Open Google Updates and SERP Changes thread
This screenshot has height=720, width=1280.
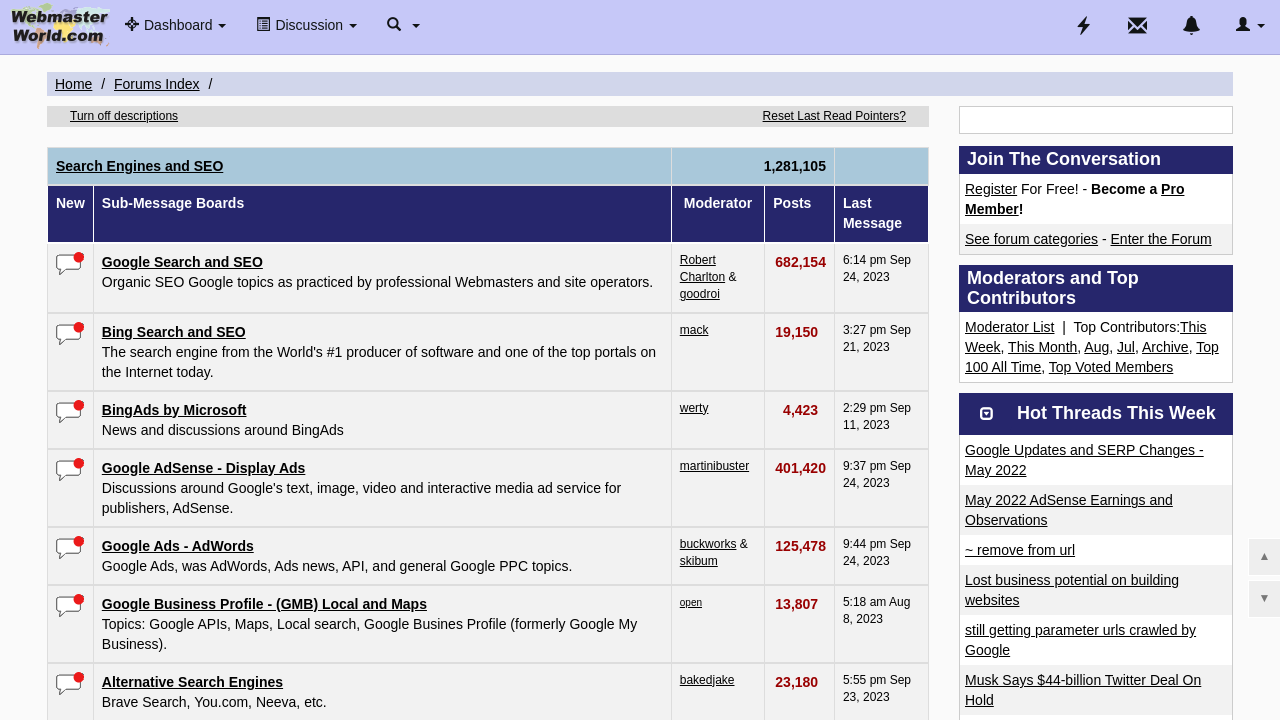1084,460
